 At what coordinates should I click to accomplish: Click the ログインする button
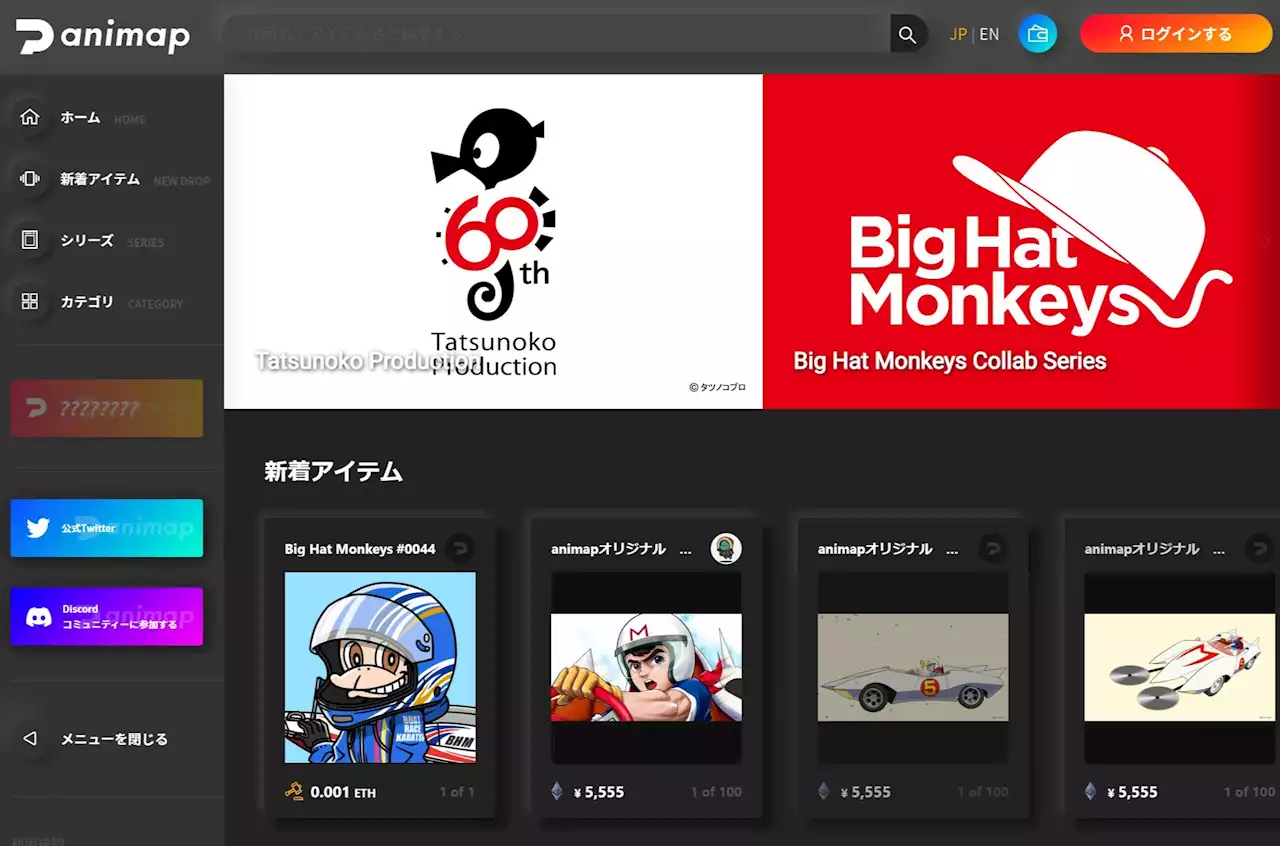(x=1176, y=34)
